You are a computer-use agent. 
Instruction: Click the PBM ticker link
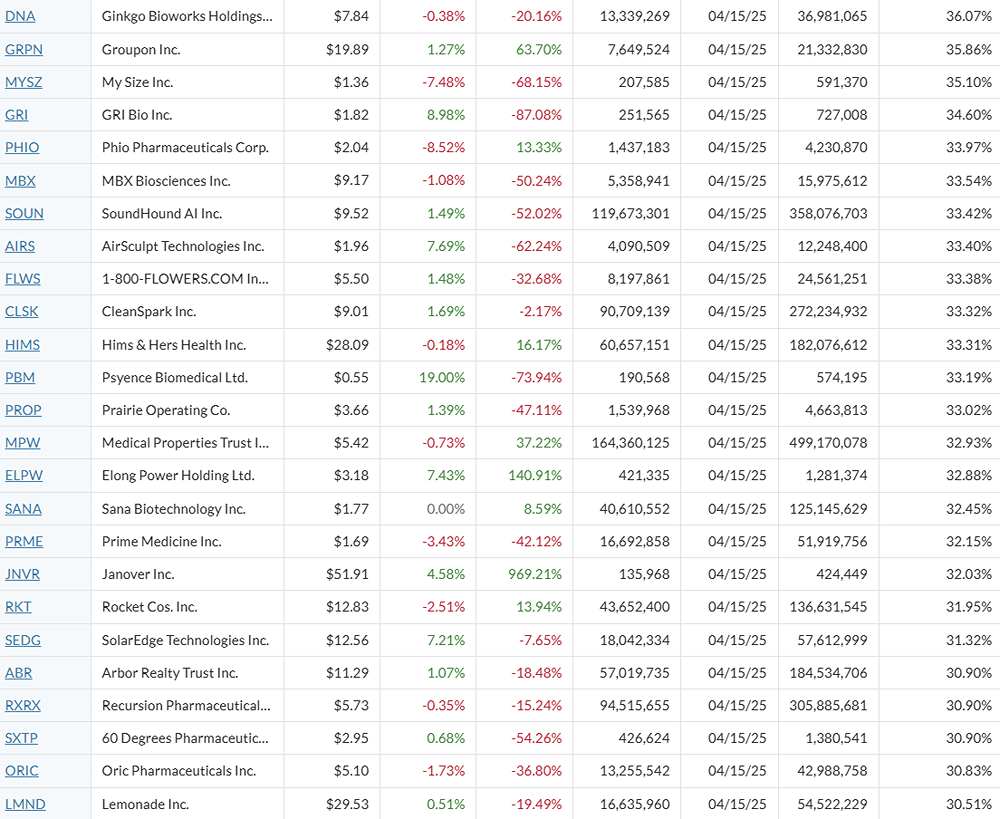tap(20, 378)
